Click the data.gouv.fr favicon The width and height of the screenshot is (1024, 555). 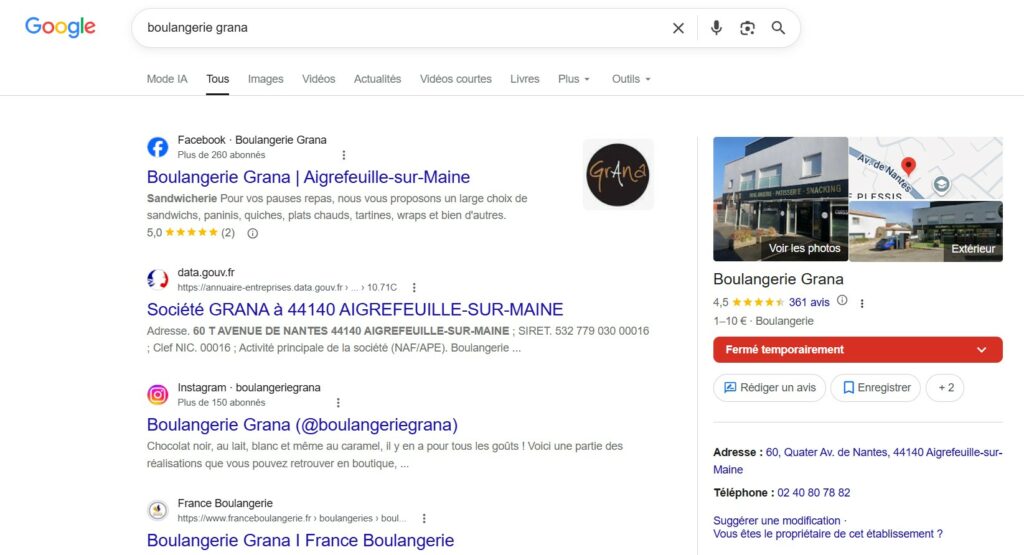157,279
